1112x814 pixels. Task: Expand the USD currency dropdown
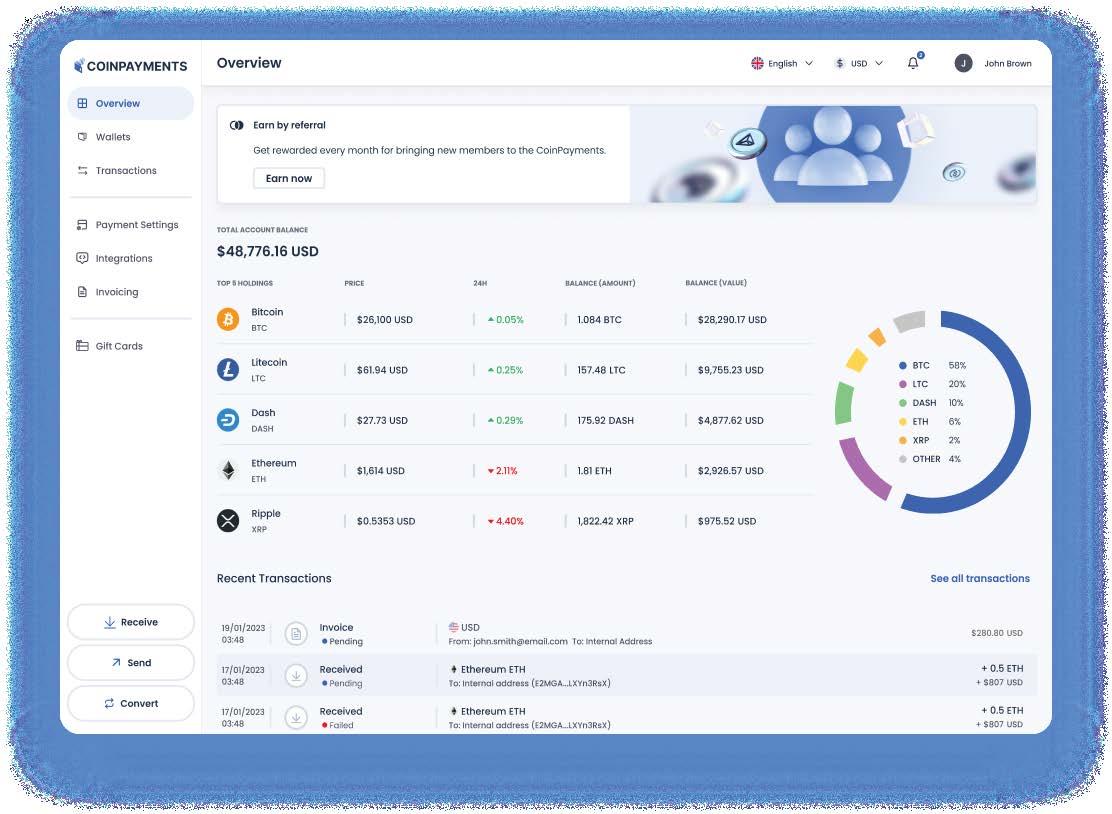859,64
